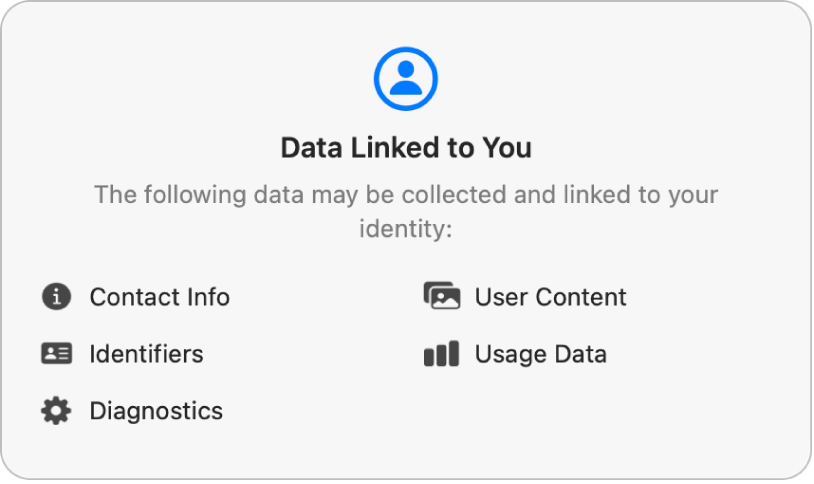Select the Diagnostics label
This screenshot has height=484, width=814.
coord(156,411)
